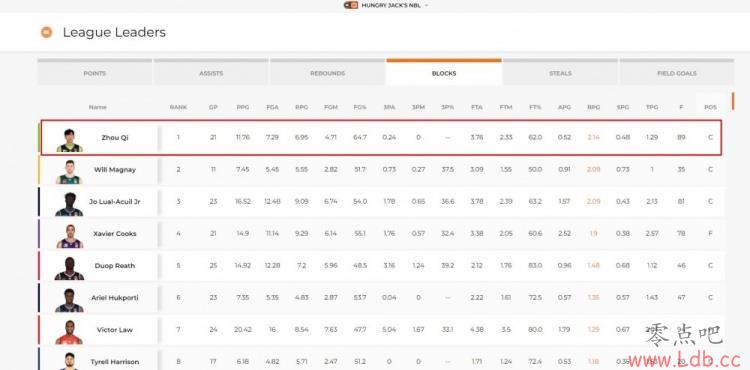Open Will Magnay's player photo

[x=69, y=172]
